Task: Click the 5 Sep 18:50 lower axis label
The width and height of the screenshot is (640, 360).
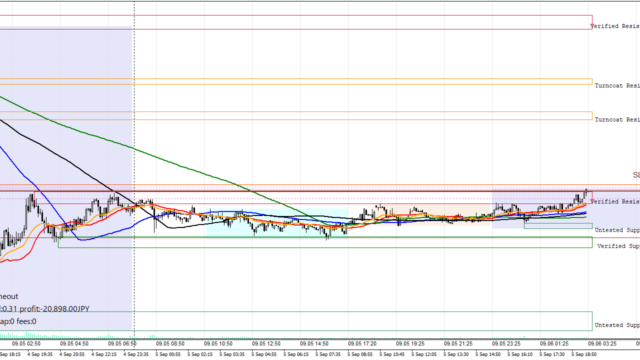Action: [x=584, y=355]
